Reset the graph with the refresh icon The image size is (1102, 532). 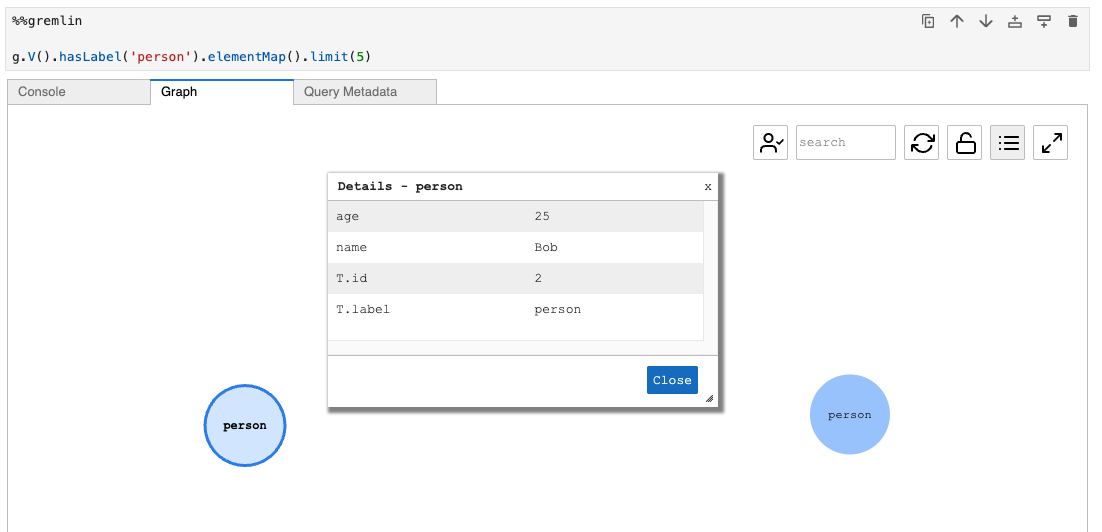(x=922, y=143)
